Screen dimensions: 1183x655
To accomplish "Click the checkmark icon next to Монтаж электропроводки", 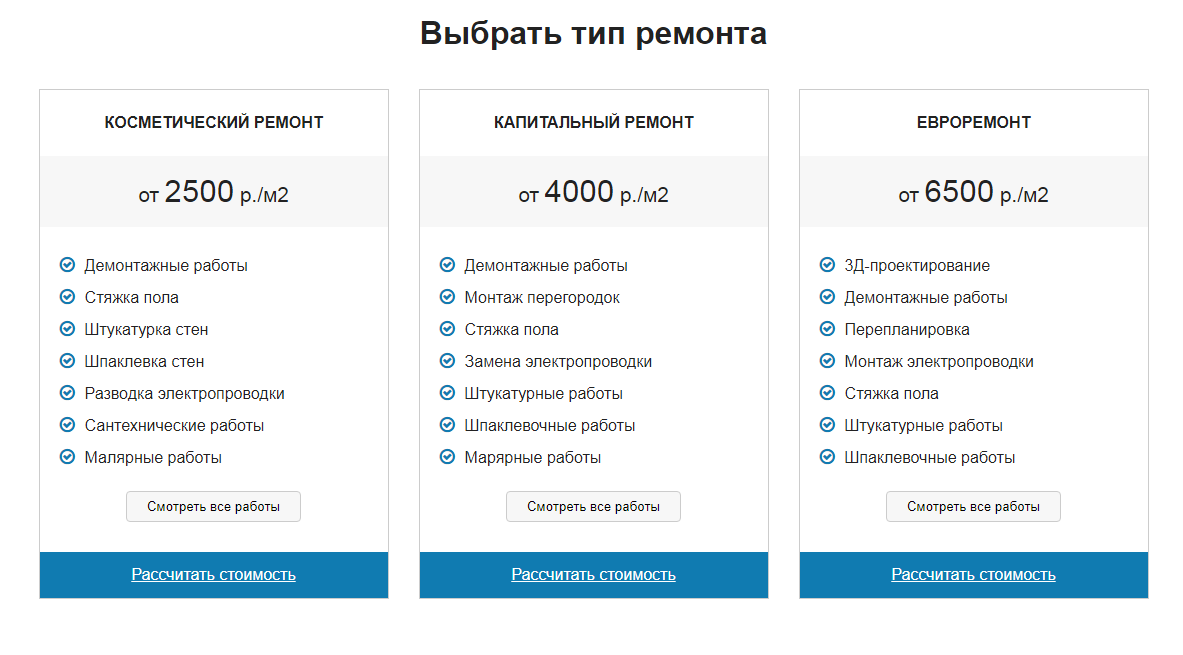I will (x=825, y=361).
